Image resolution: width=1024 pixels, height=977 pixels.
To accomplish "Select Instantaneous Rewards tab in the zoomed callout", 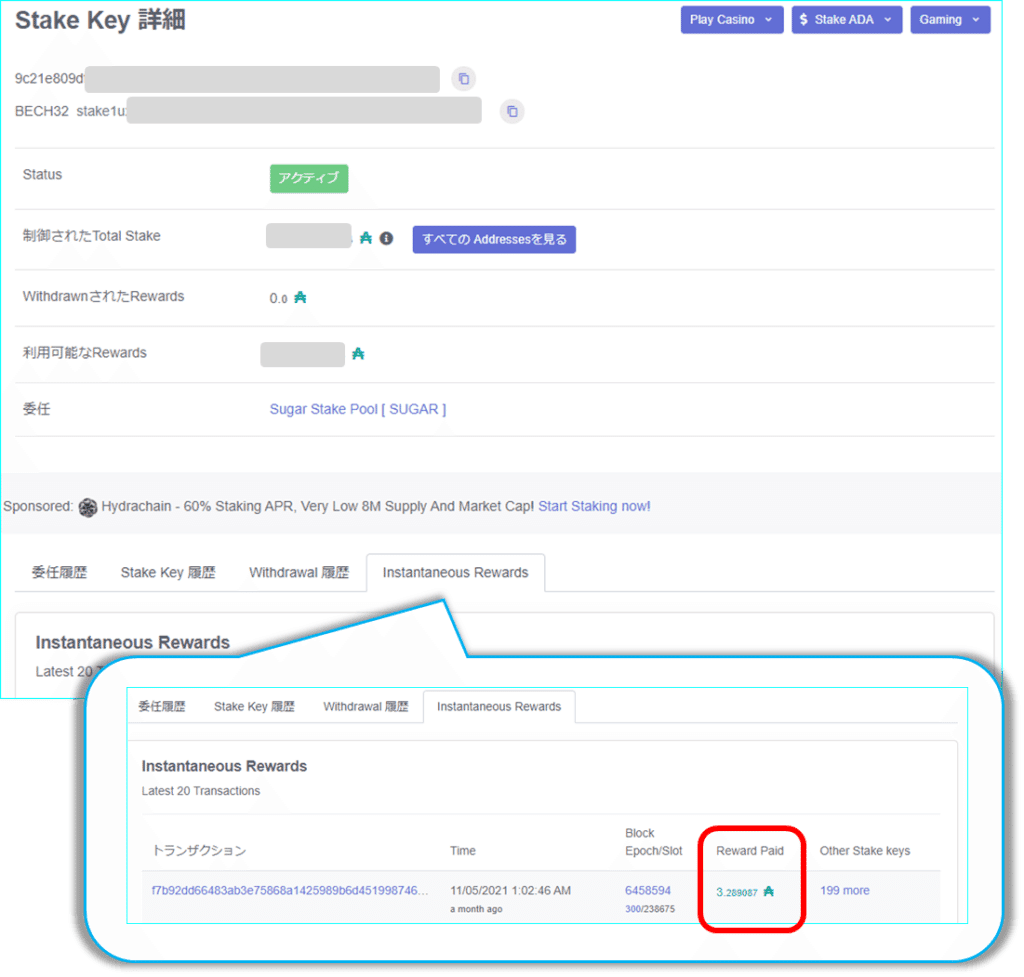I will tap(499, 707).
